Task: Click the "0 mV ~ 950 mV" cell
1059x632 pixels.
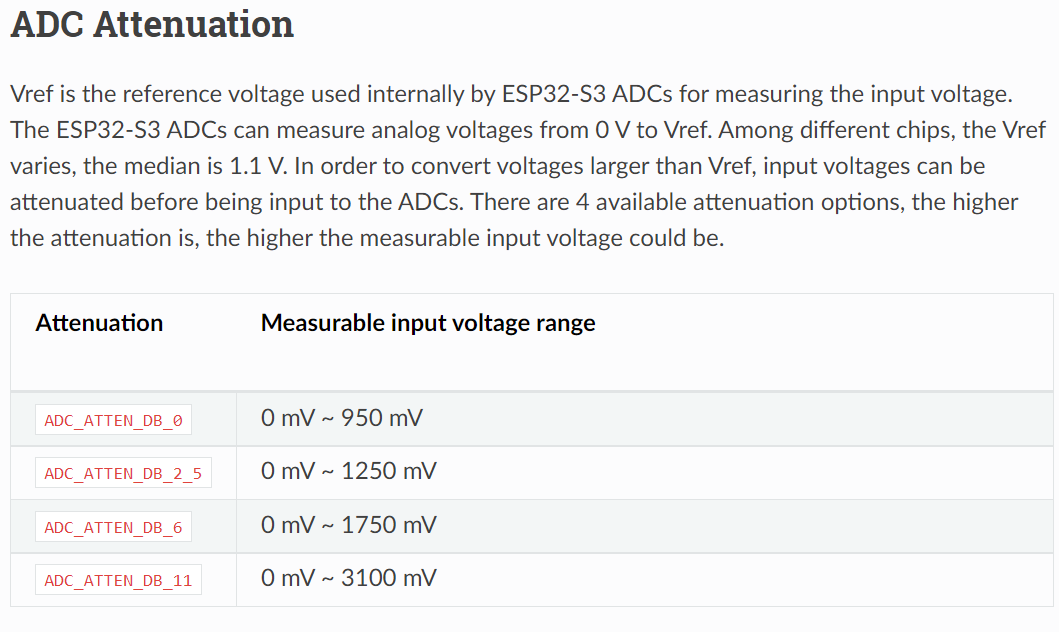Action: pos(342,418)
